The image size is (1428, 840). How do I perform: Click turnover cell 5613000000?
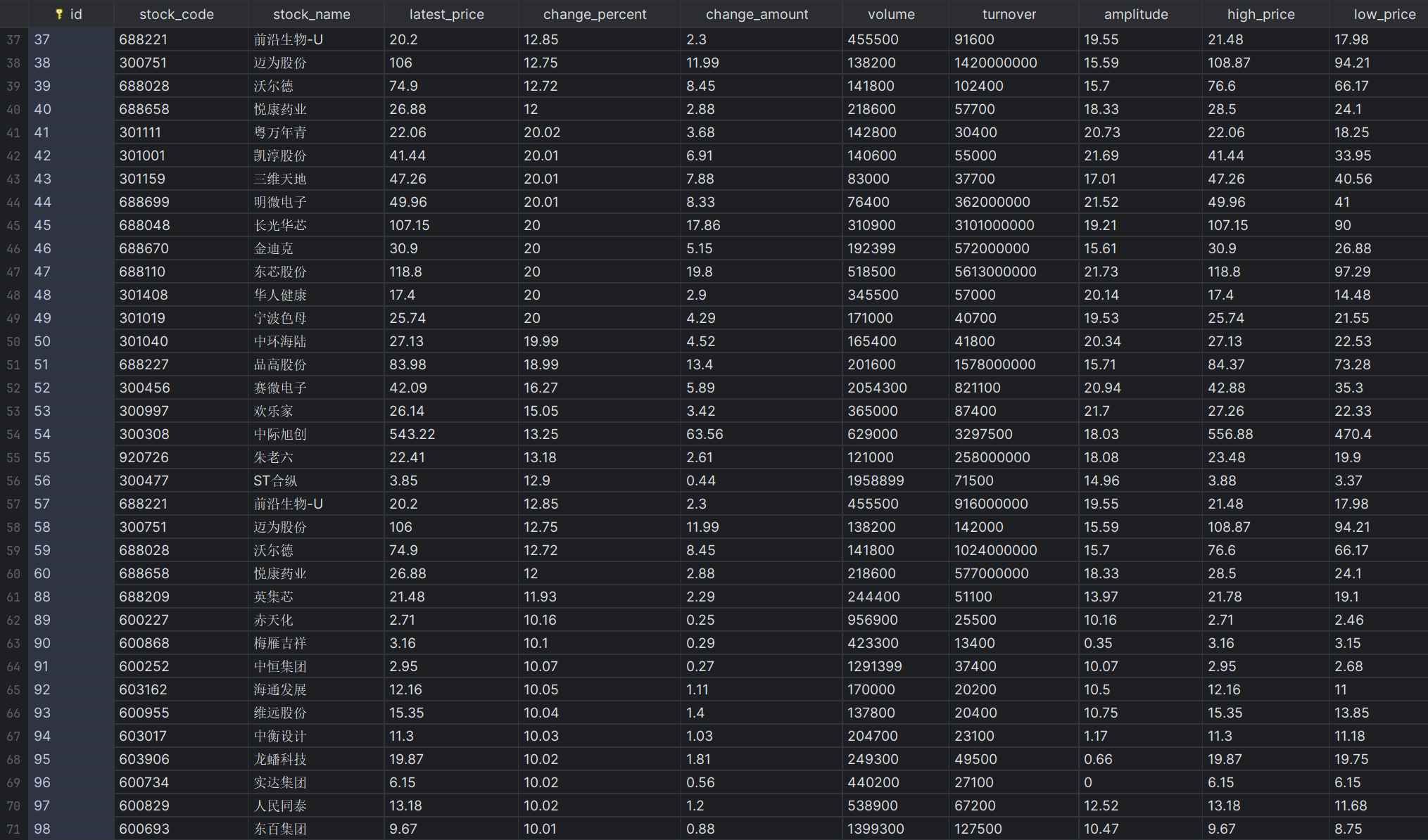(x=995, y=272)
